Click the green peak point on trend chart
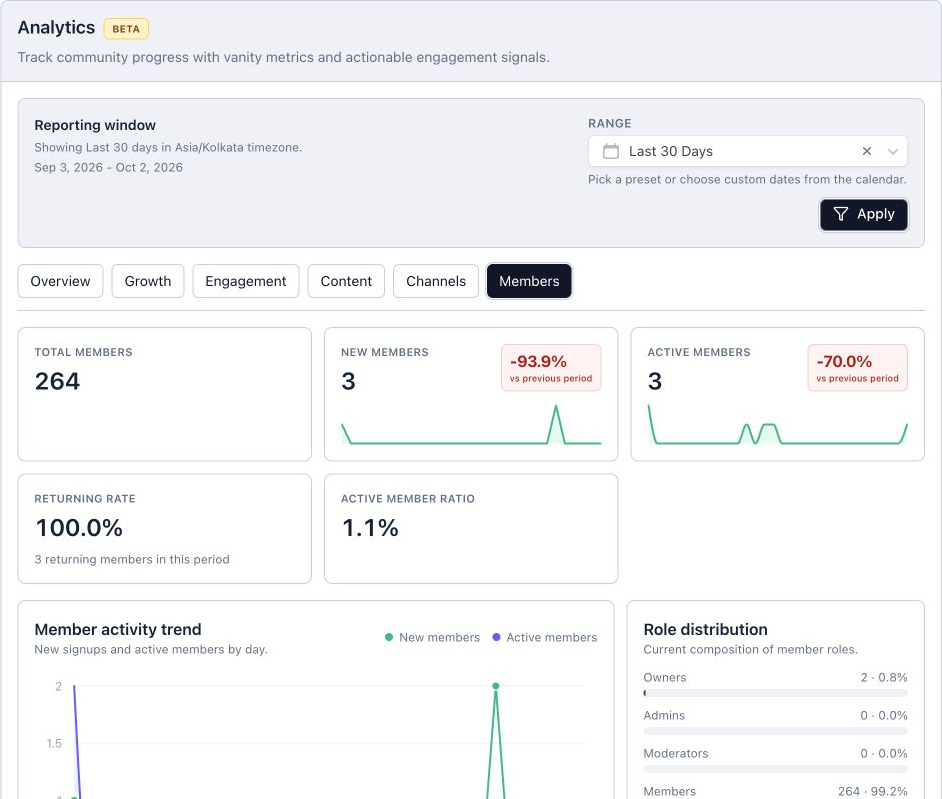This screenshot has width=942, height=799. (496, 686)
